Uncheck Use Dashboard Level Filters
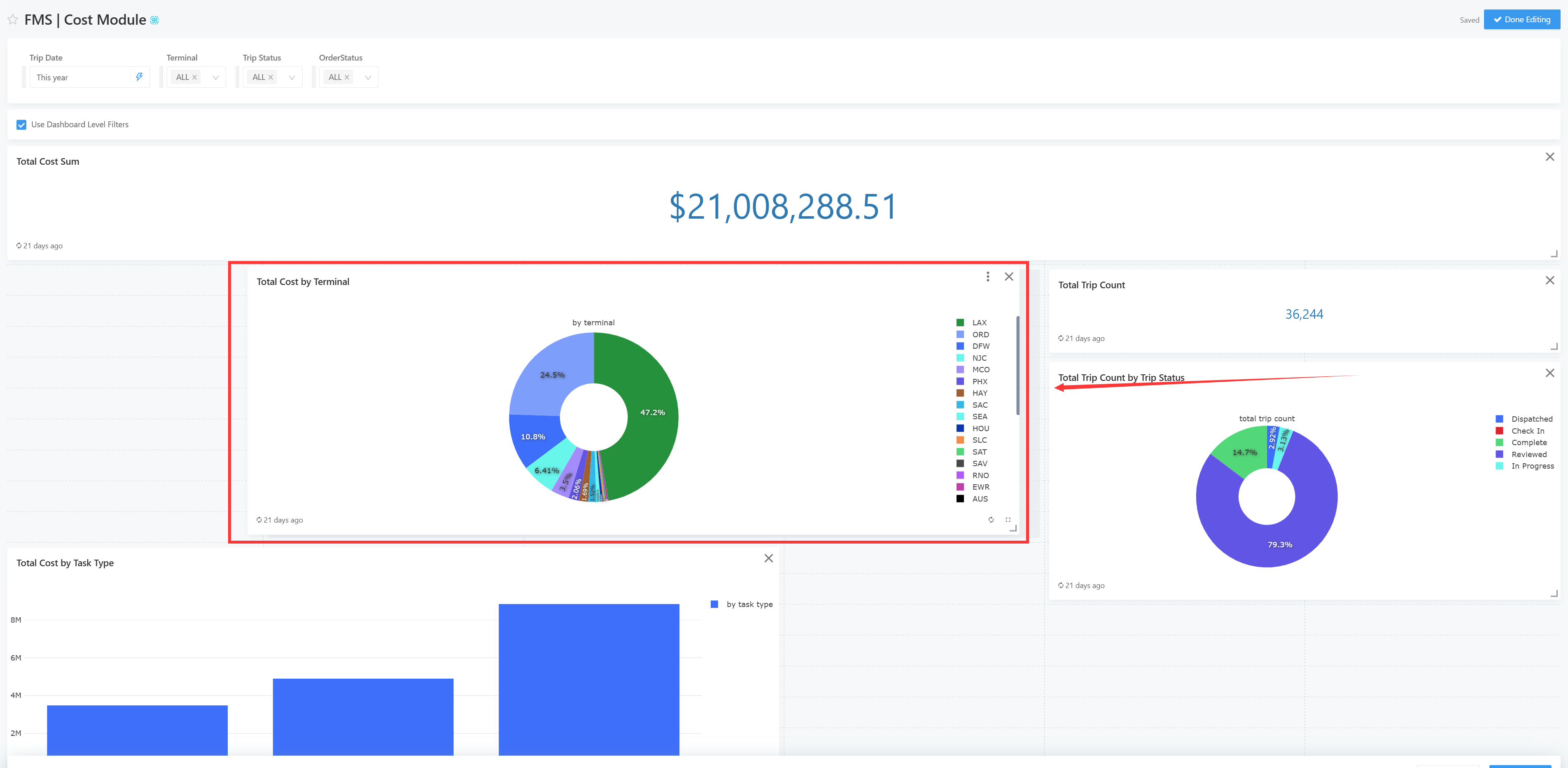 pyautogui.click(x=21, y=125)
